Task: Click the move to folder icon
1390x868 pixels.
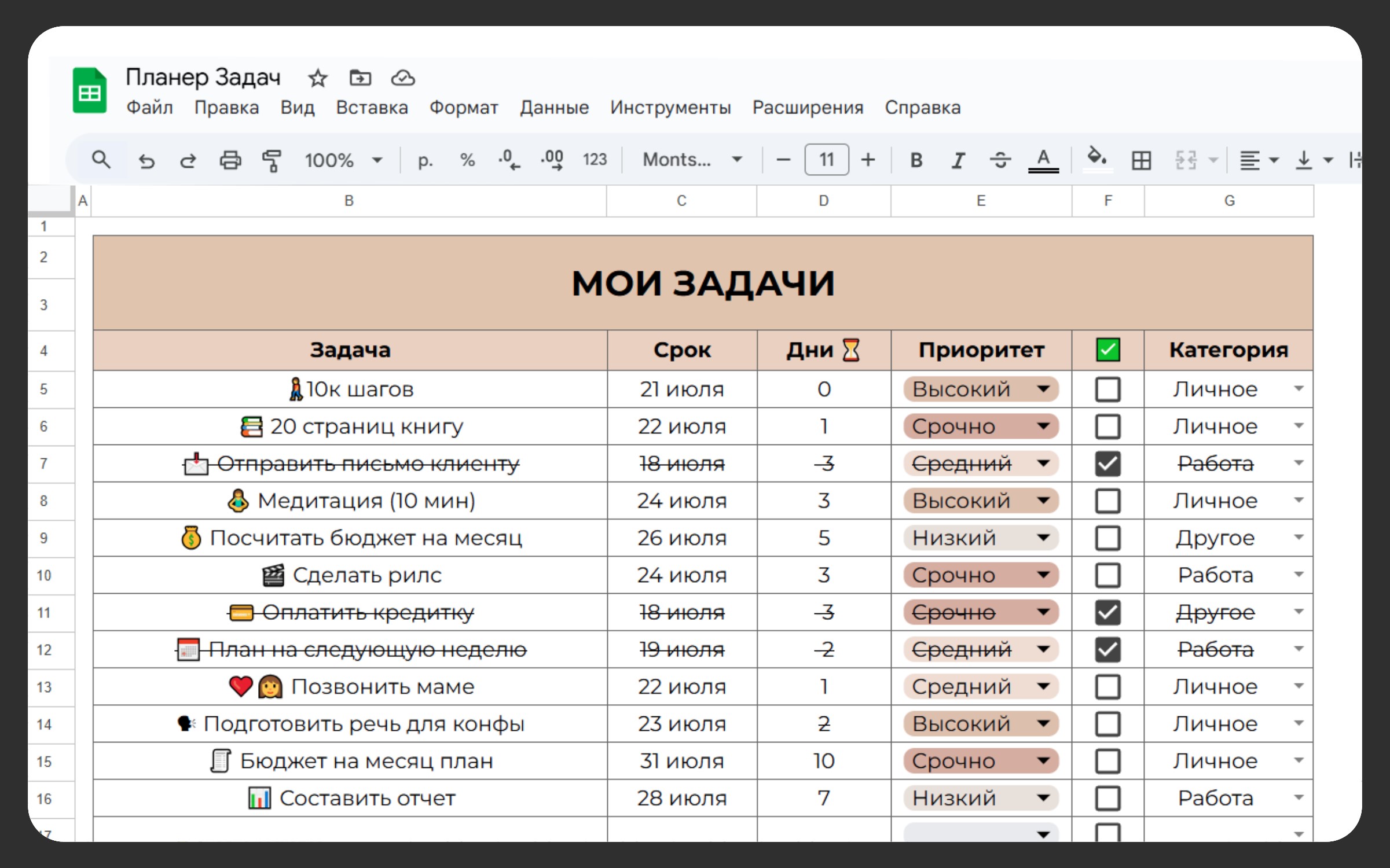Action: (x=360, y=78)
